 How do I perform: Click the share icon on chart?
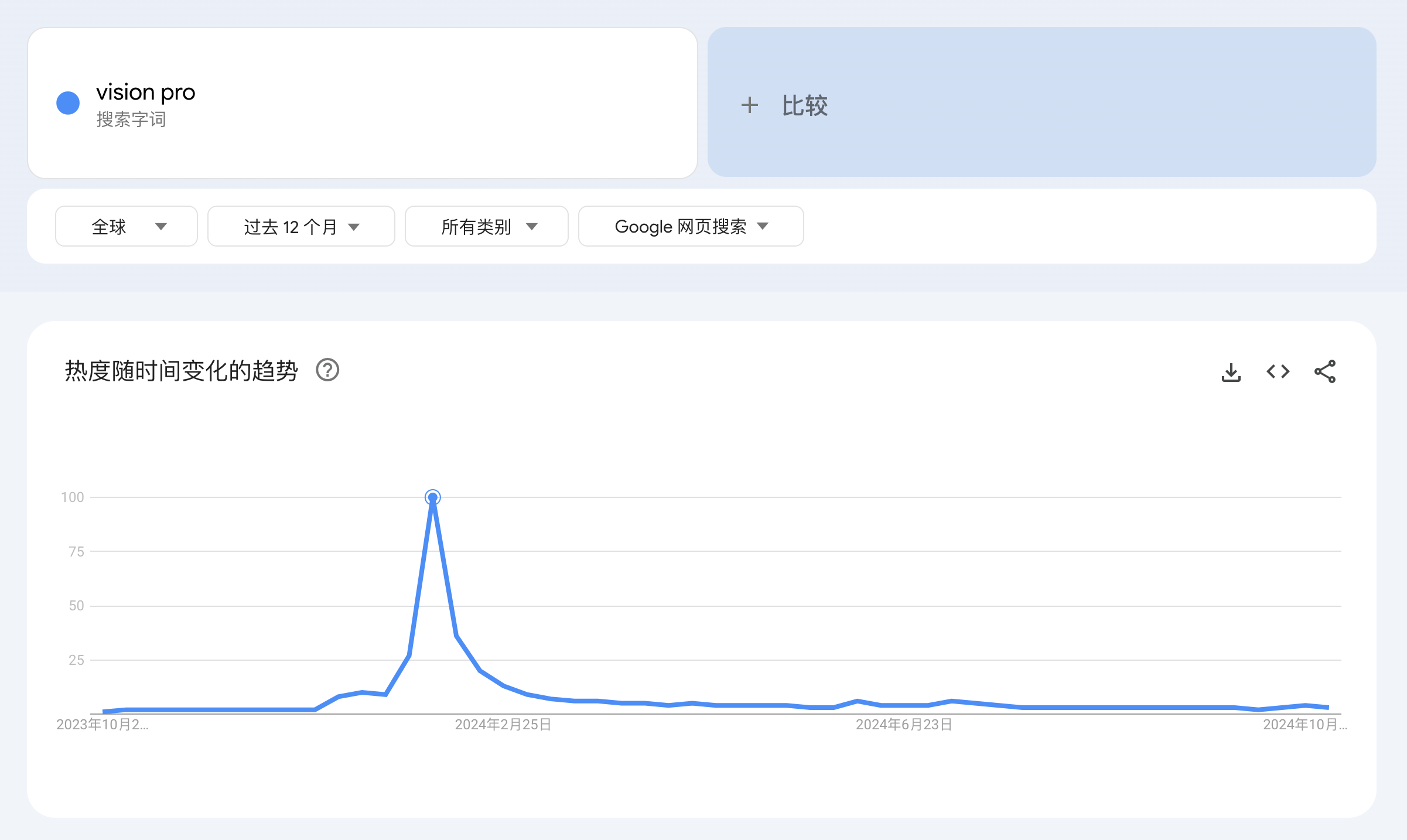(x=1324, y=371)
